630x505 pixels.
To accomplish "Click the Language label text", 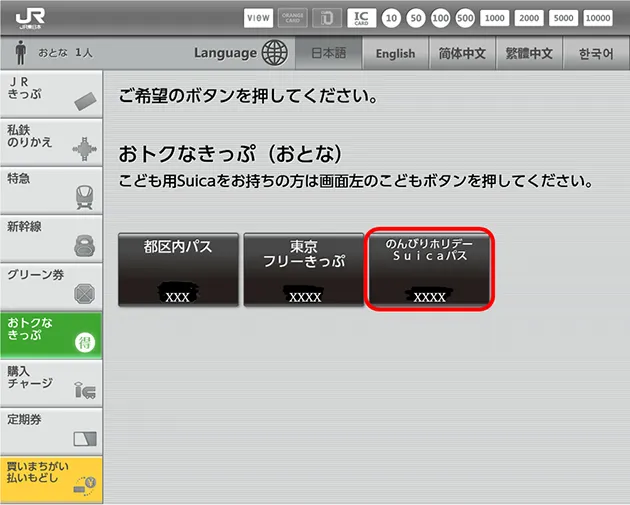I will point(225,53).
